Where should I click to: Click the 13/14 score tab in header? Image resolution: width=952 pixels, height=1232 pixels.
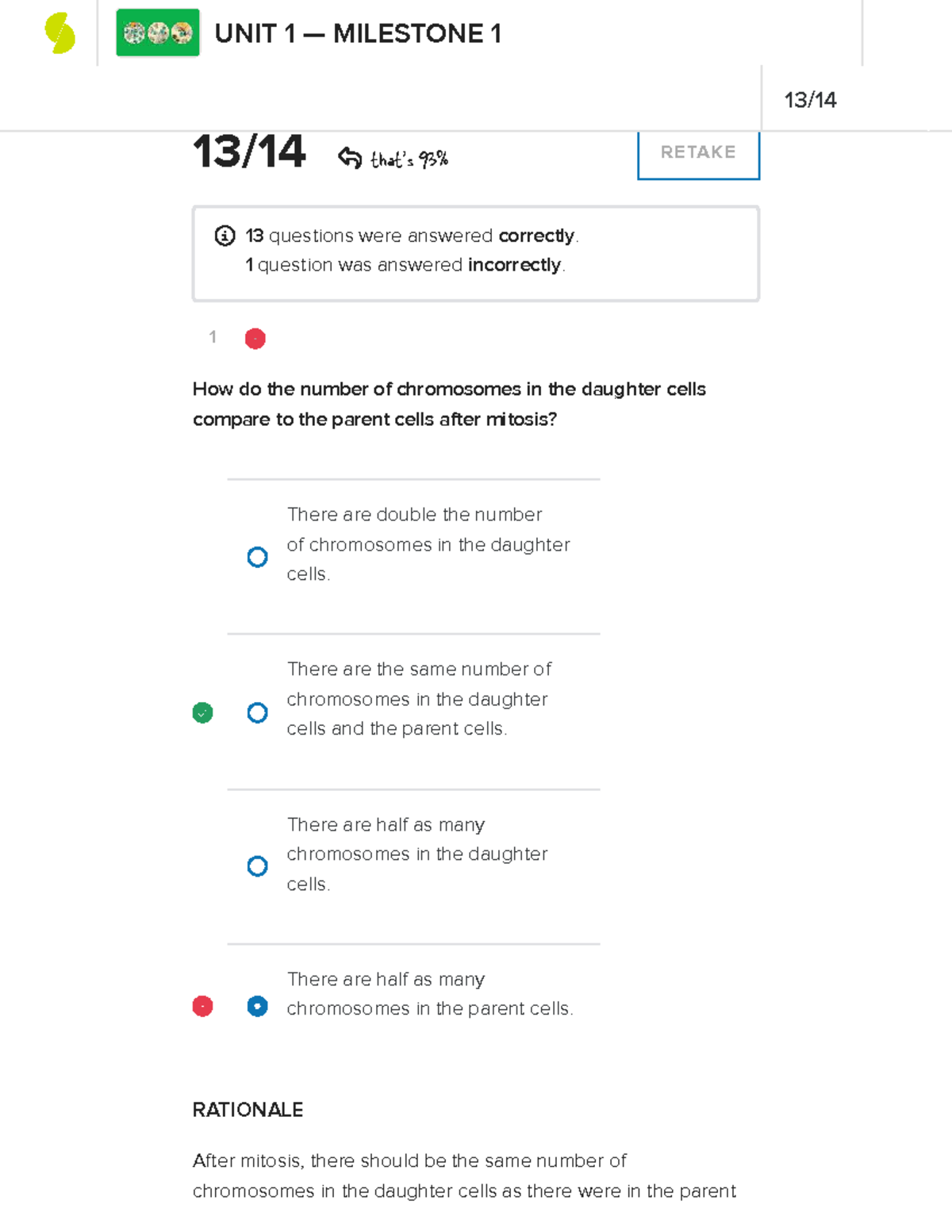pyautogui.click(x=811, y=100)
